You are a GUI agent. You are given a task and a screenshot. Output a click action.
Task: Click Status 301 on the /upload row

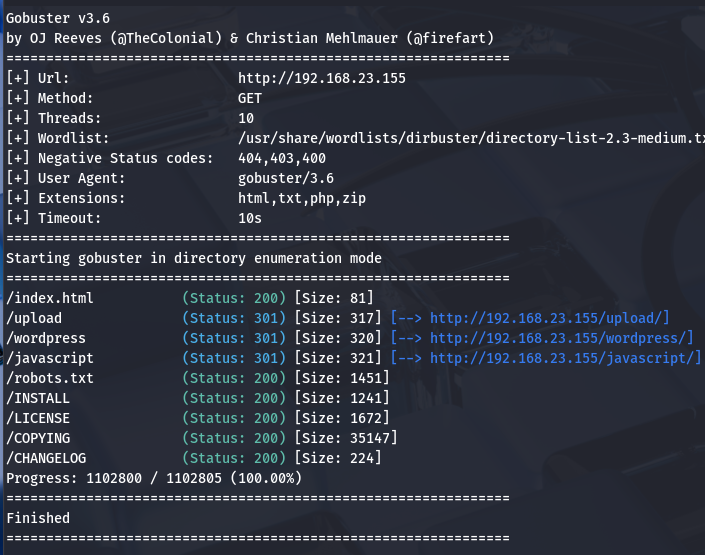234,318
